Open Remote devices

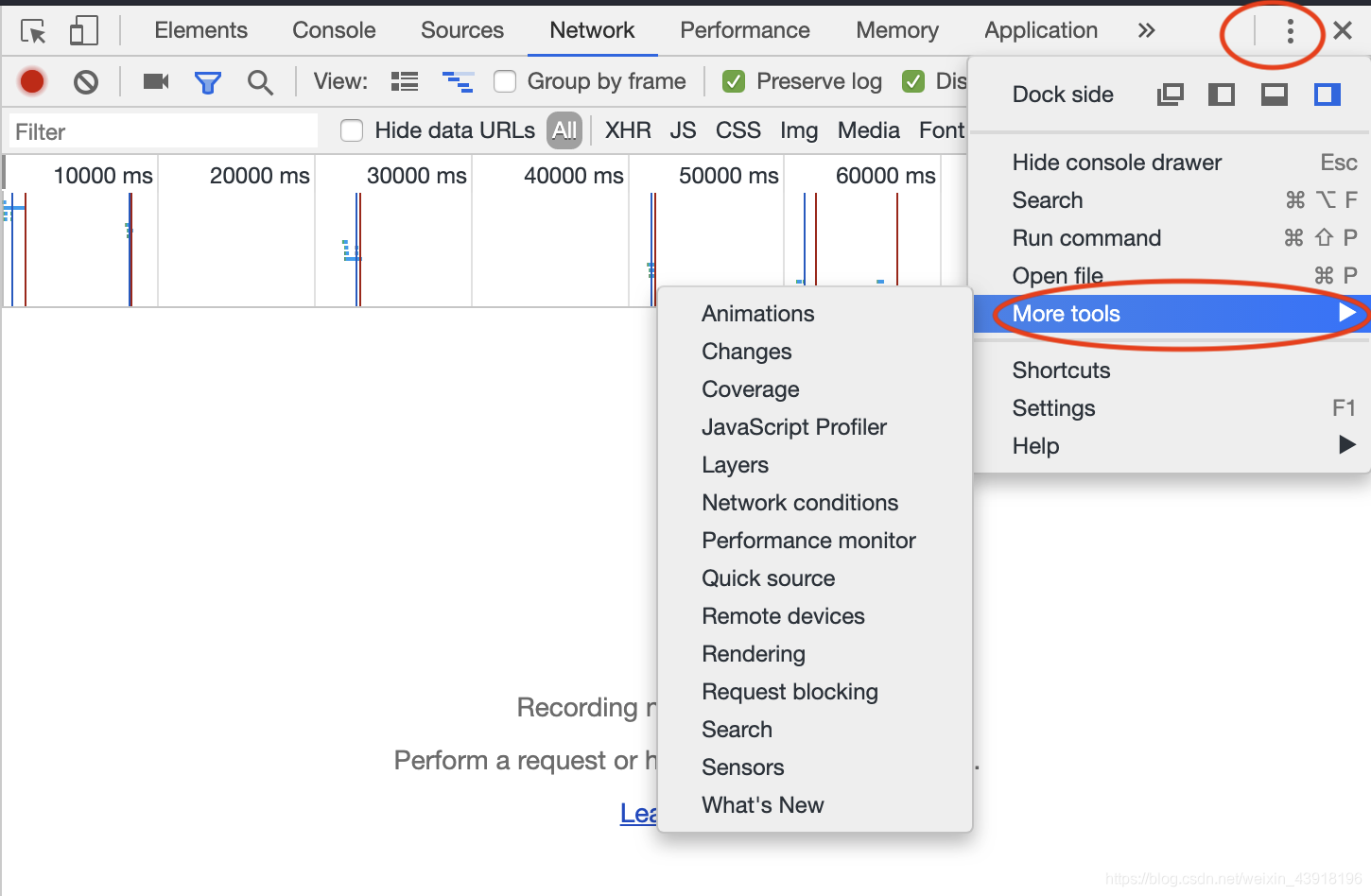coord(815,616)
